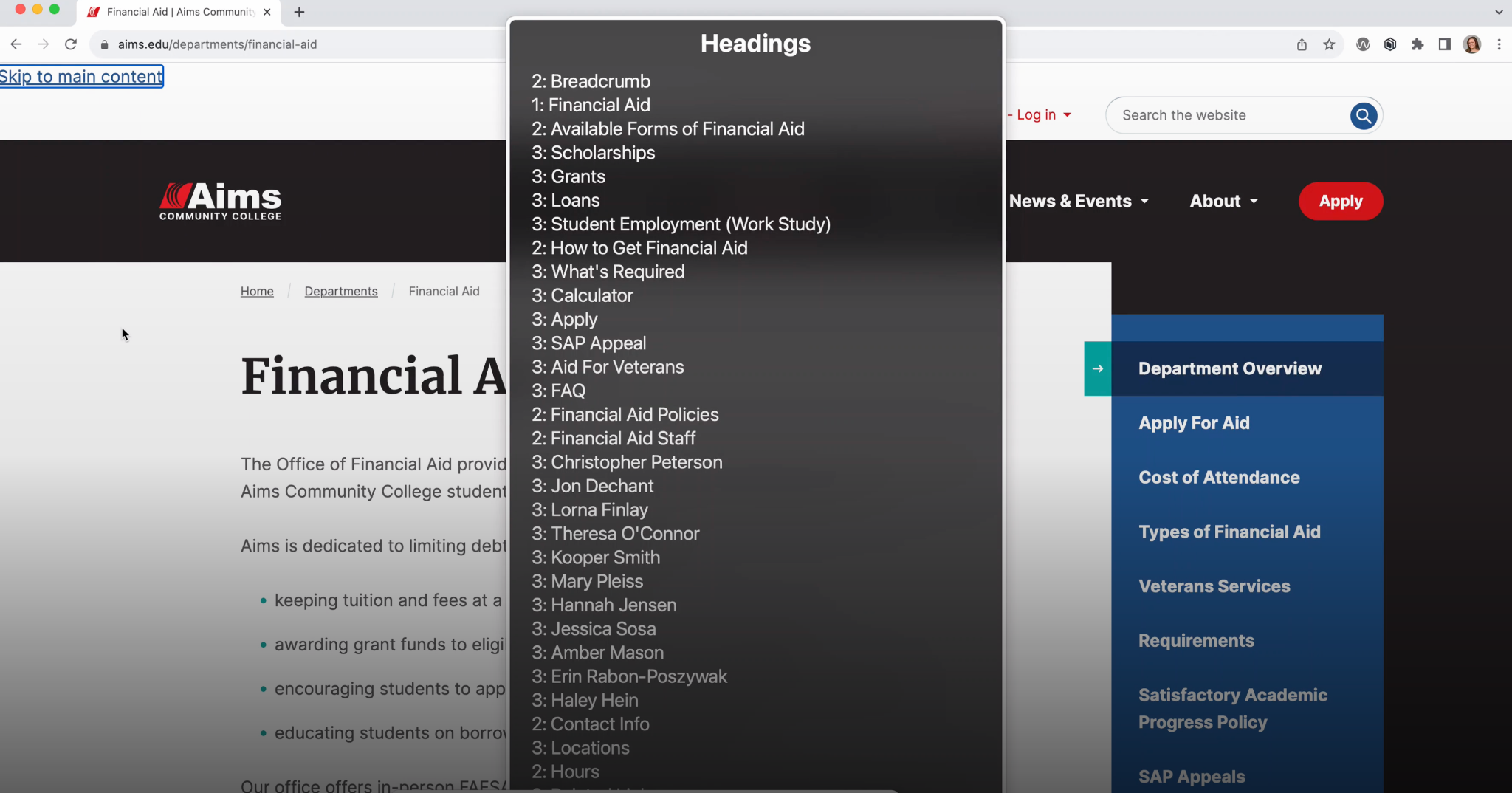Image resolution: width=1512 pixels, height=793 pixels.
Task: Select '3: Student Employment (Work Study)' heading
Action: 681,224
